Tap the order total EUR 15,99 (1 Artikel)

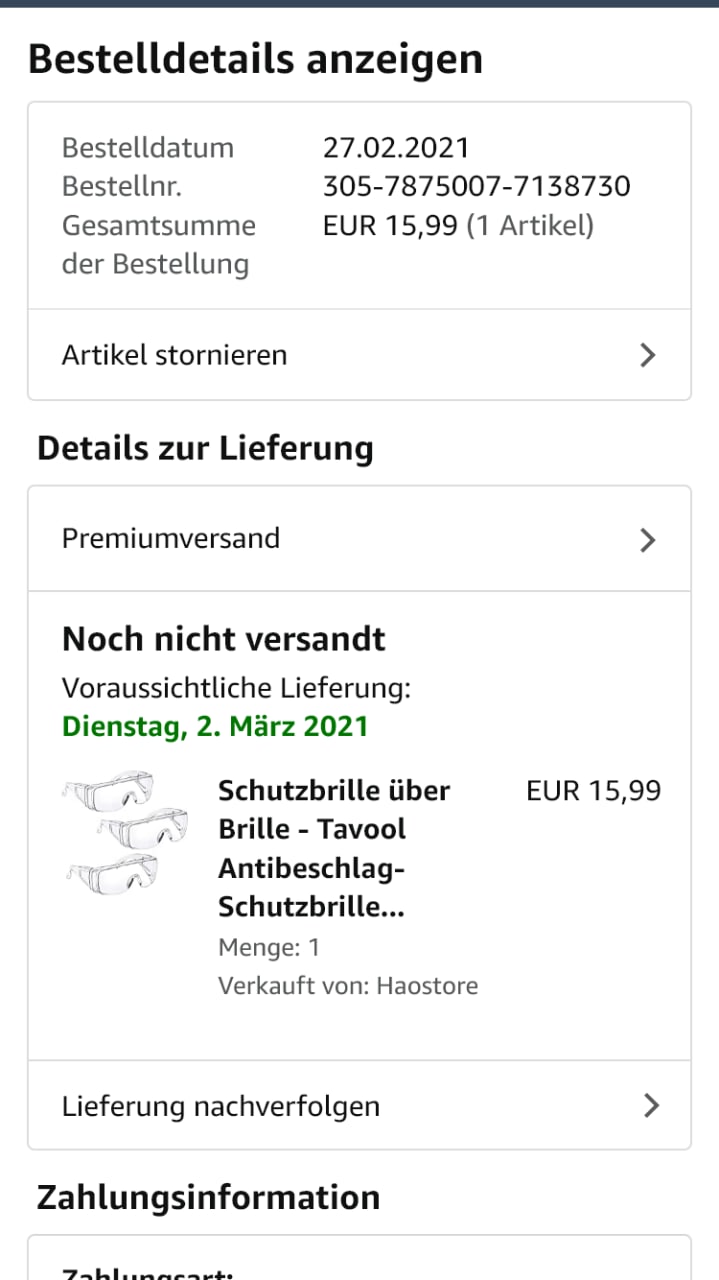(x=458, y=226)
